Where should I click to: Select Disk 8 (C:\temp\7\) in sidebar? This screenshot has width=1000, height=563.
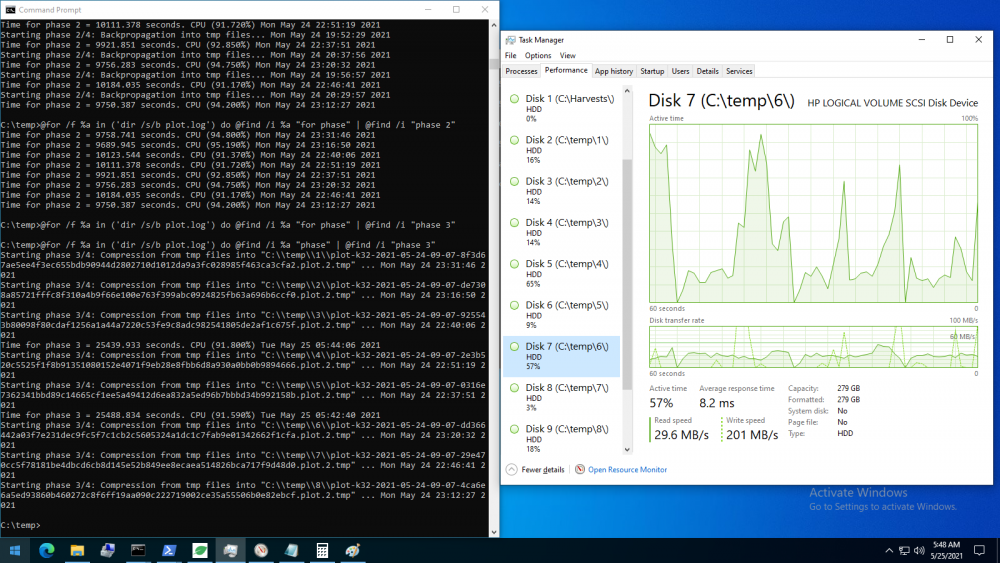coord(562,398)
